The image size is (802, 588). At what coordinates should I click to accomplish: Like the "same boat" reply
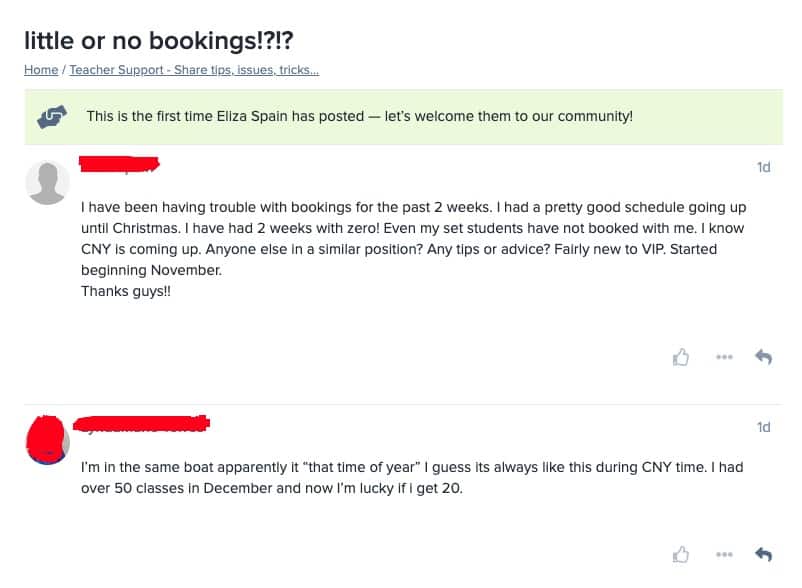681,554
